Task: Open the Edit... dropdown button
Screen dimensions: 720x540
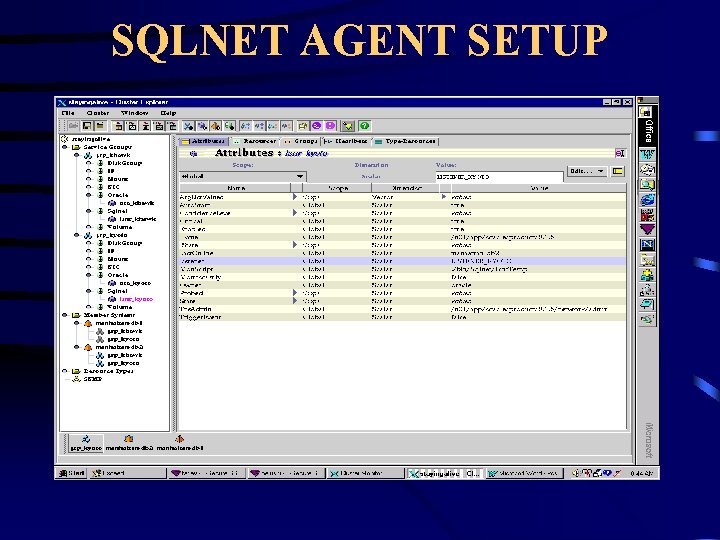Action: (x=587, y=171)
